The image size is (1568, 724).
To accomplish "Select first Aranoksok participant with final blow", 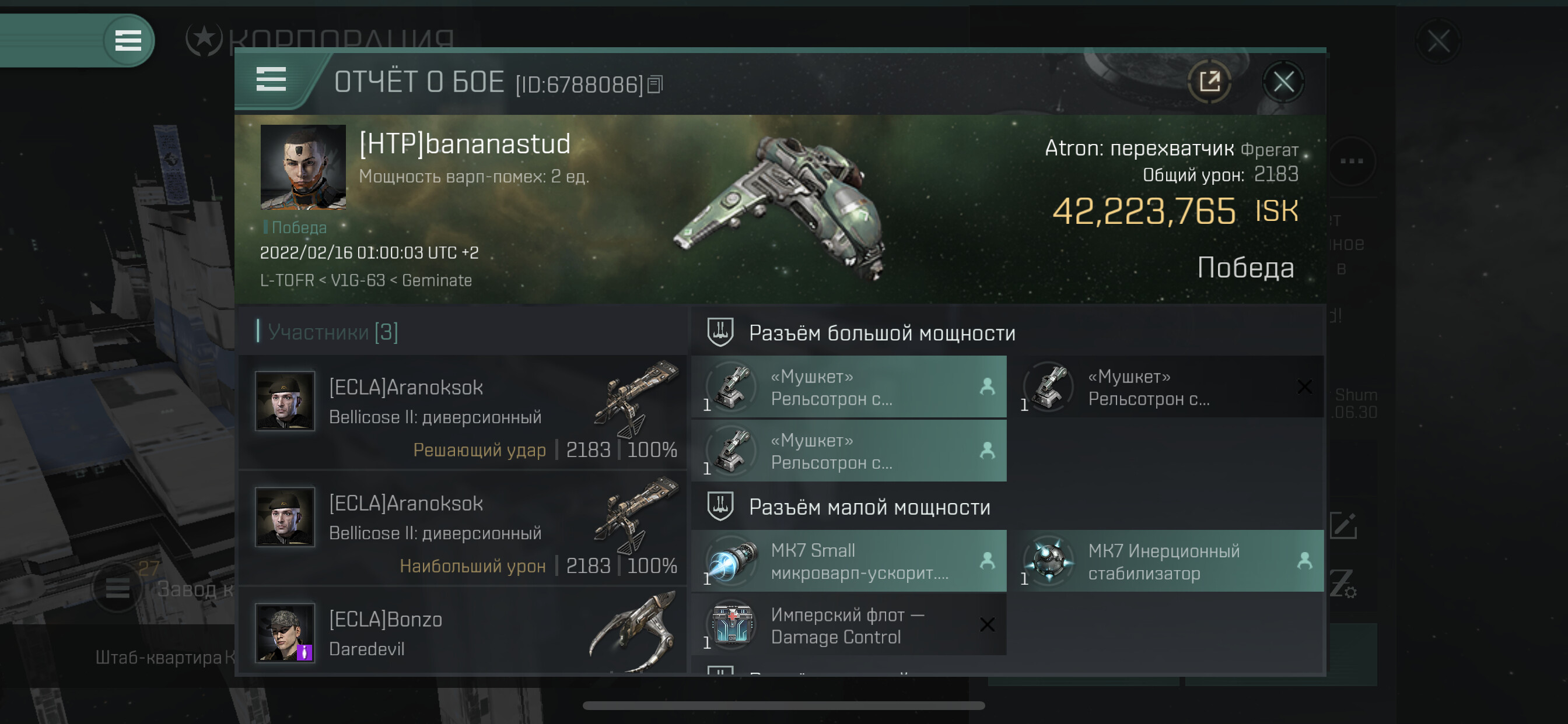I will point(463,412).
